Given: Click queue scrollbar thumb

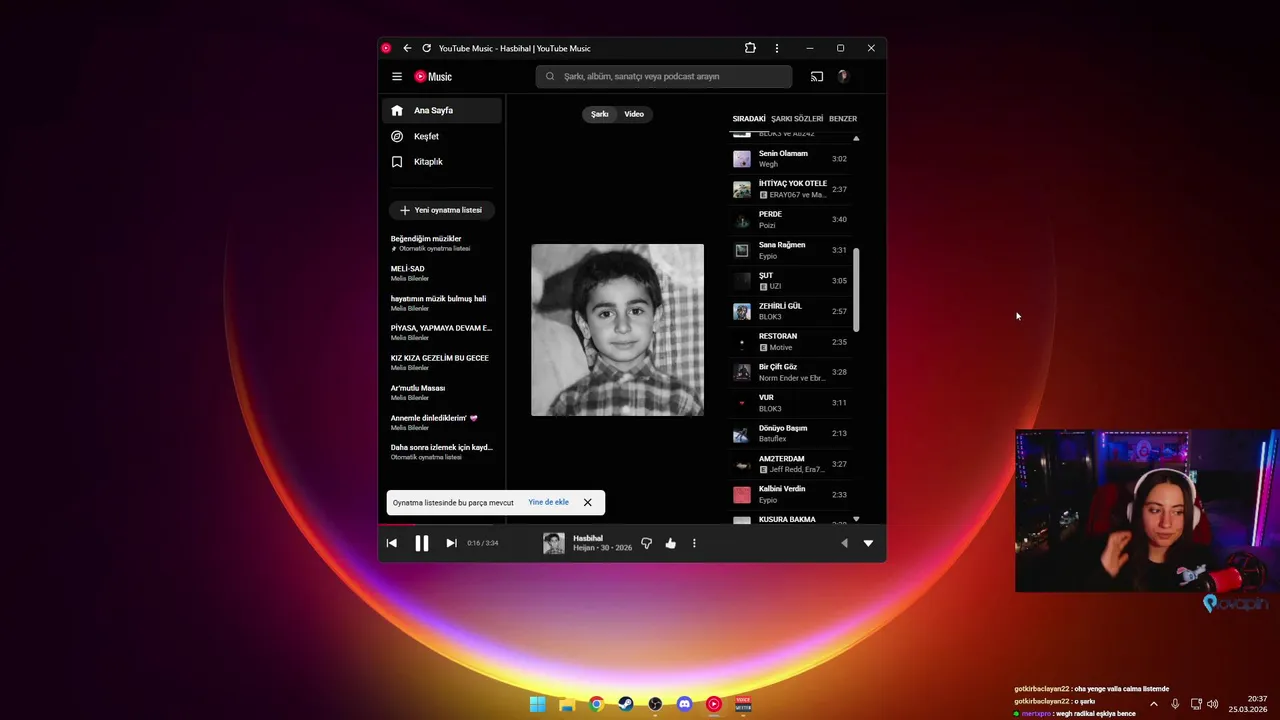Looking at the screenshot, I should pos(856,290).
